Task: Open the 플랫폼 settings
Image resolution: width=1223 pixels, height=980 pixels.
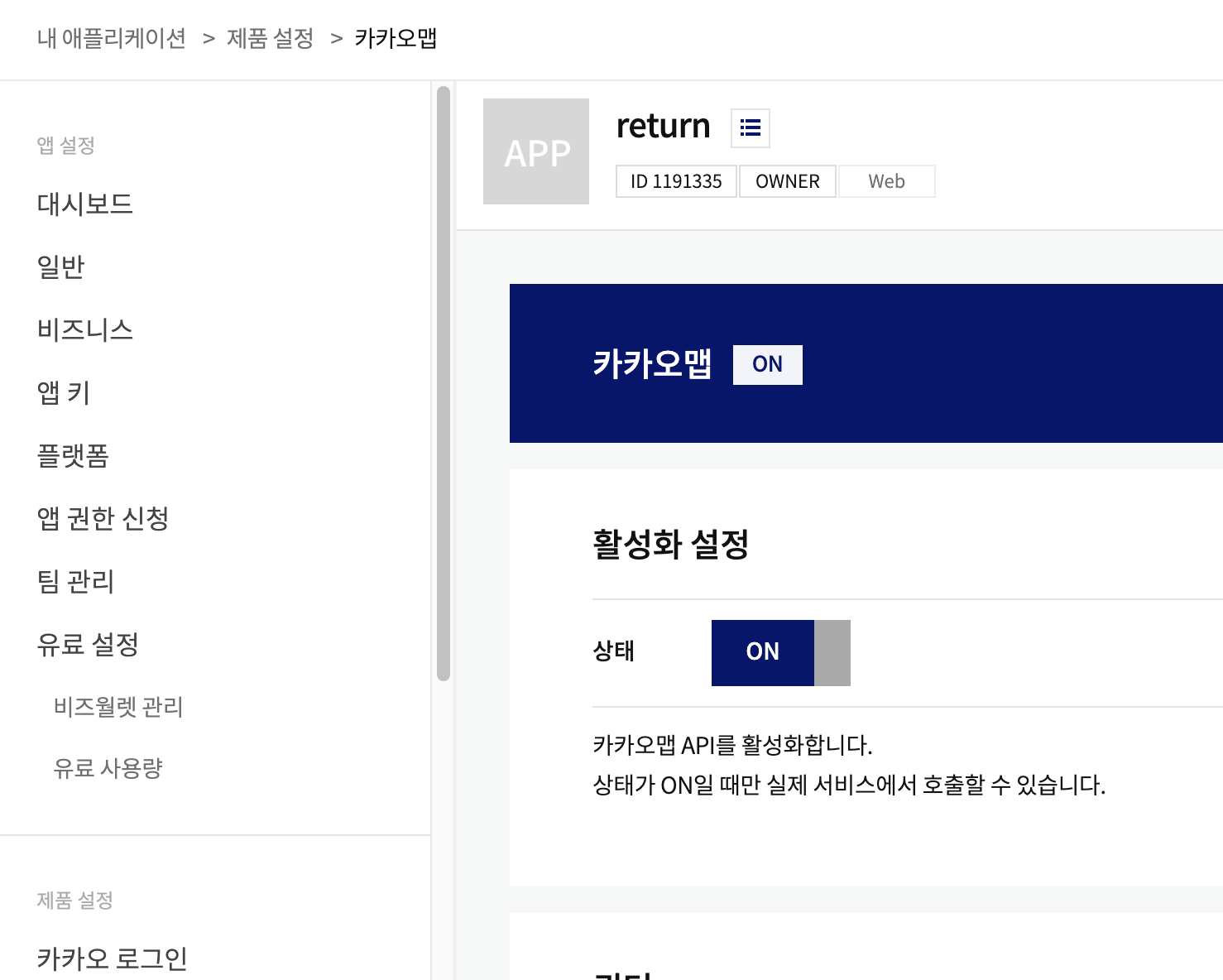Action: coord(73,455)
